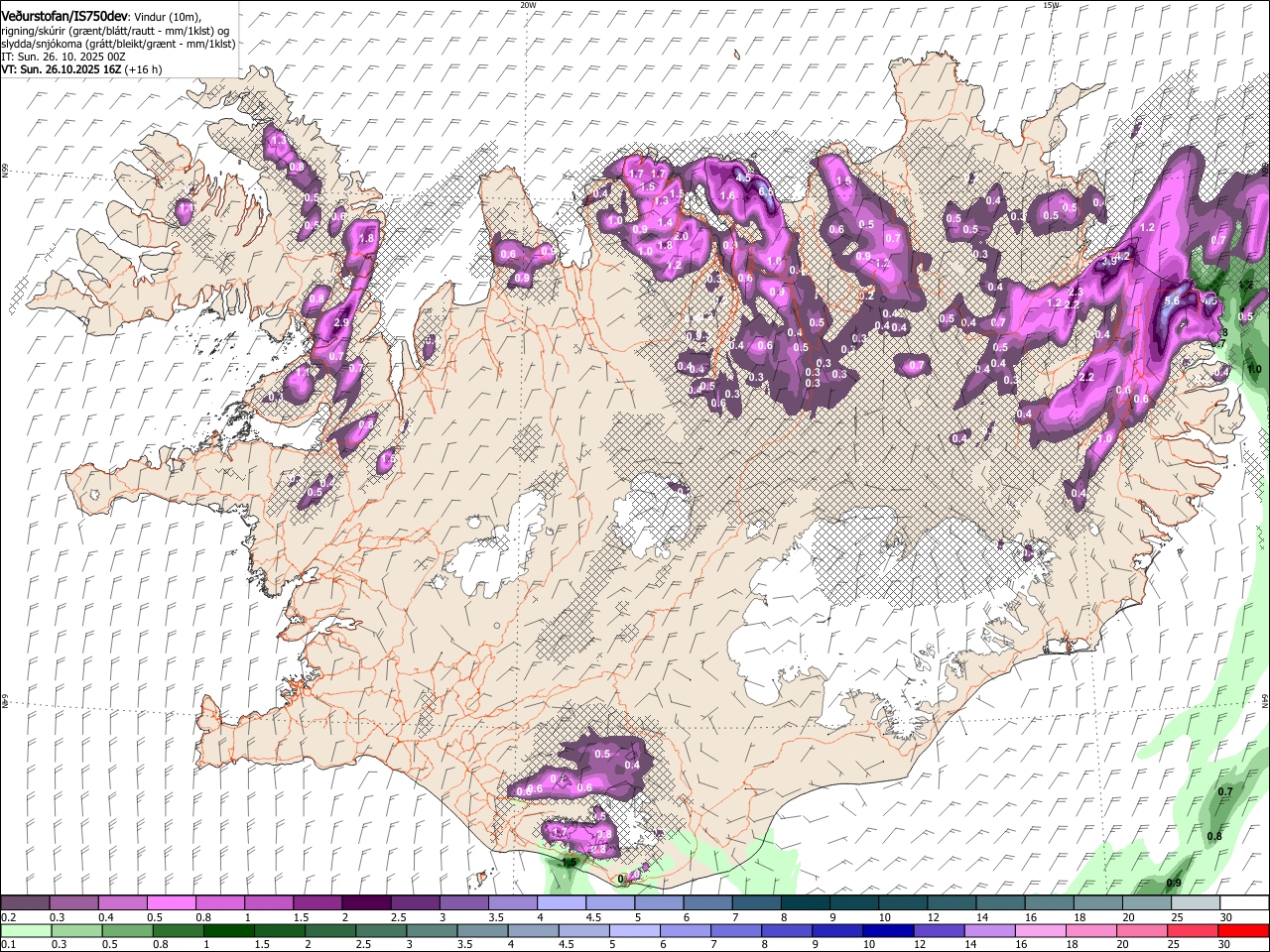Click the '2.3' precipitation value on the map
Screen dimensions: 1270x952
click(1075, 292)
